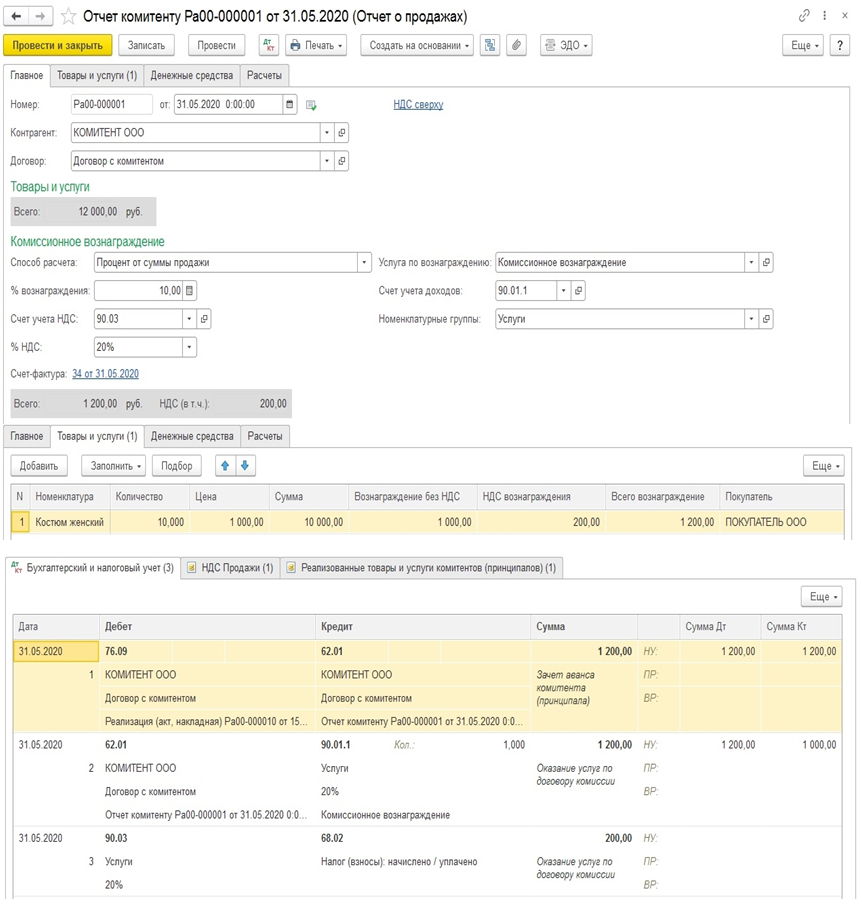Open НДС Продажи (1) register tab
This screenshot has width=862, height=904.
click(x=231, y=568)
